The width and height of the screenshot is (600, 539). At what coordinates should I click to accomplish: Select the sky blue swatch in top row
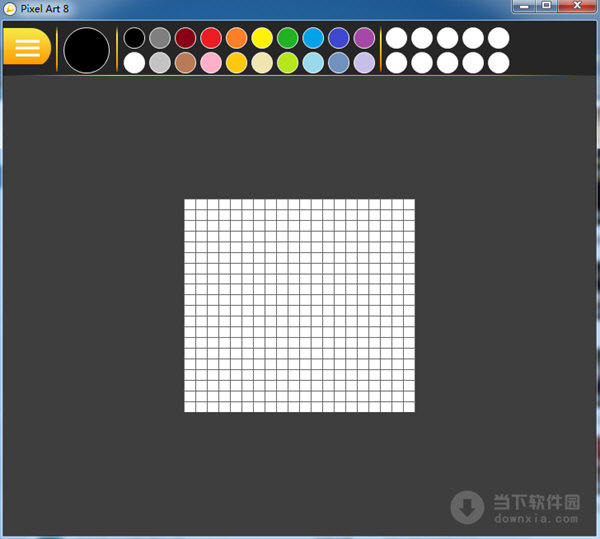[x=313, y=38]
